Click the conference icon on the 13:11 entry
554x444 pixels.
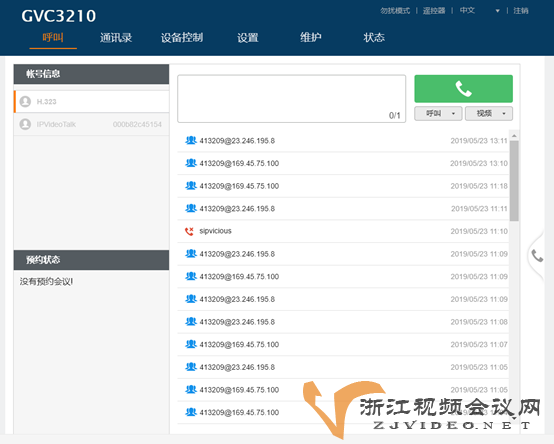pos(191,141)
